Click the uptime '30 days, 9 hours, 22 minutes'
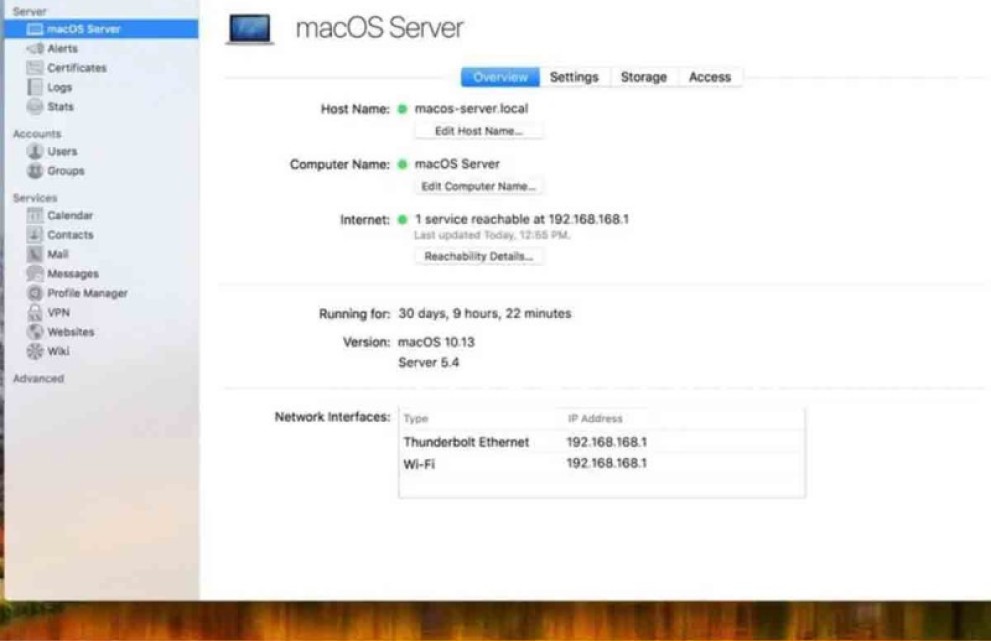 tap(485, 314)
